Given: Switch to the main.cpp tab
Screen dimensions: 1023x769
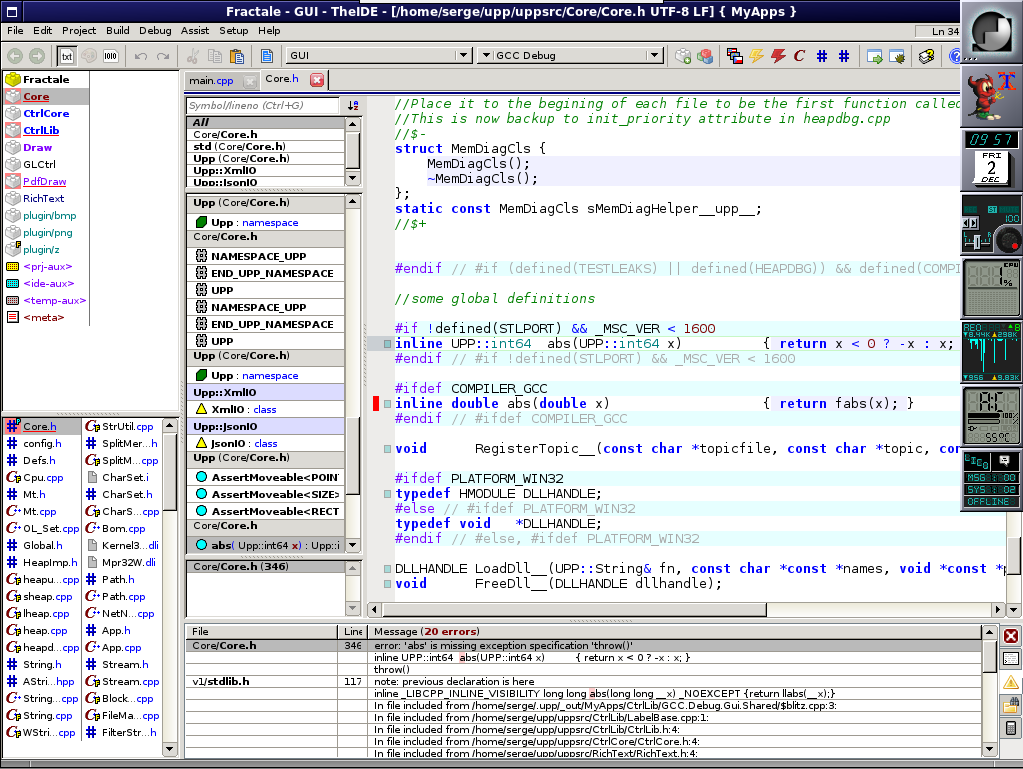Looking at the screenshot, I should (x=211, y=80).
